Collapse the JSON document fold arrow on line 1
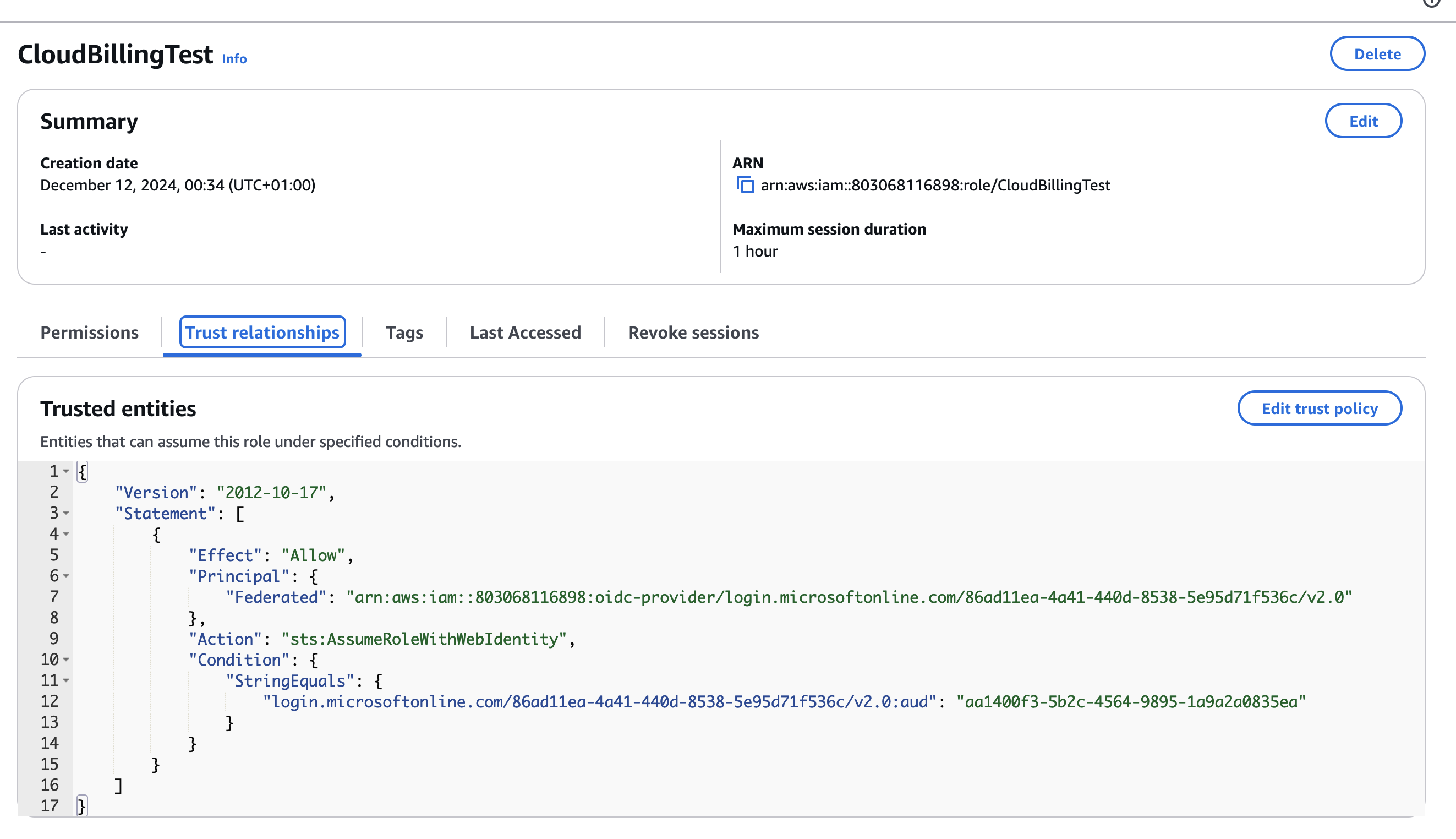The image size is (1456, 839). click(x=65, y=471)
